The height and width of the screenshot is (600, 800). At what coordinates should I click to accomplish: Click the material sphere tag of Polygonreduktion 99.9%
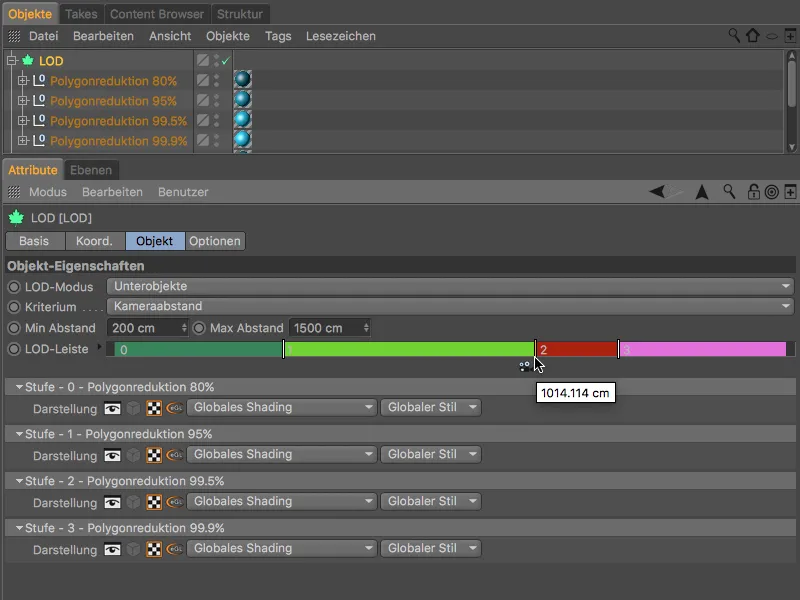[x=242, y=139]
